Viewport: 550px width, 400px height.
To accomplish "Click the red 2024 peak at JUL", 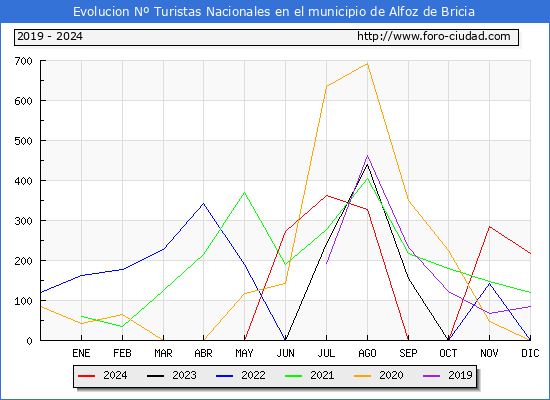I will pyautogui.click(x=327, y=195).
